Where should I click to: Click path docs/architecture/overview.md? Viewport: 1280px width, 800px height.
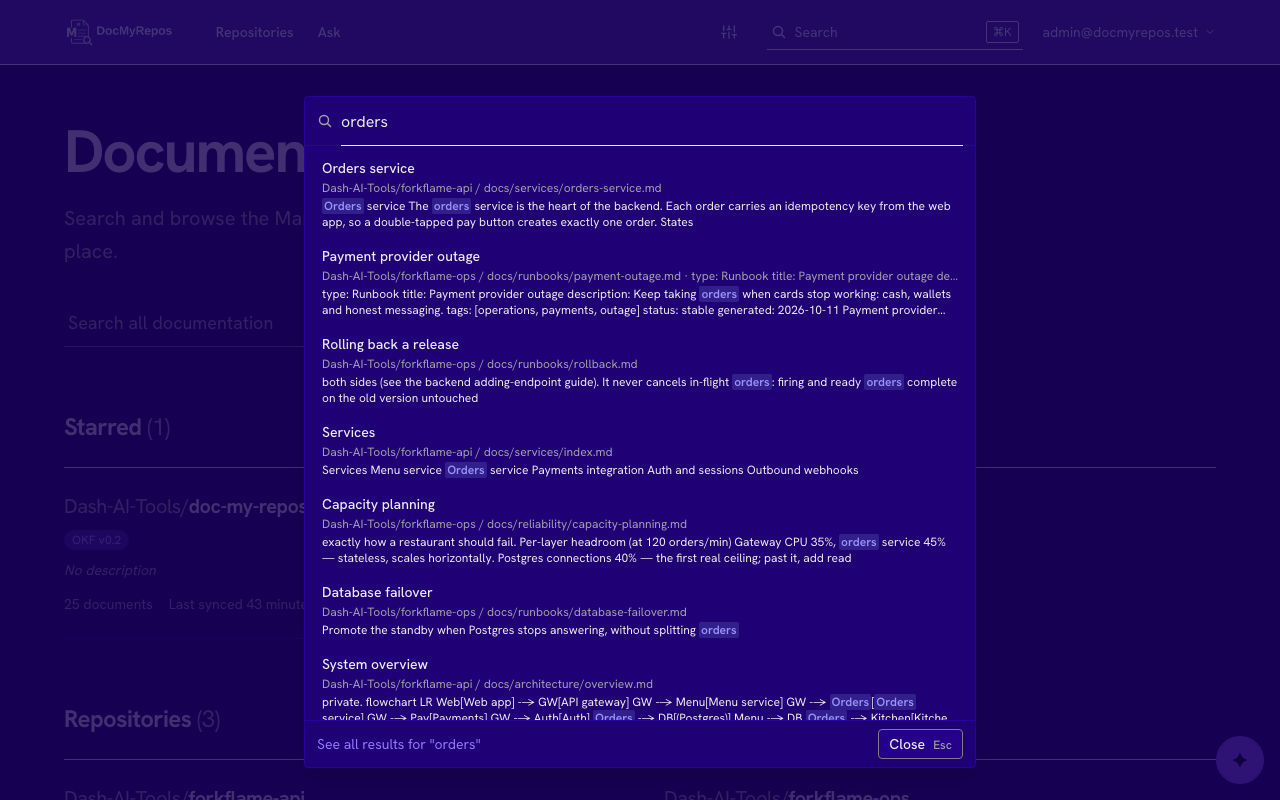point(568,684)
